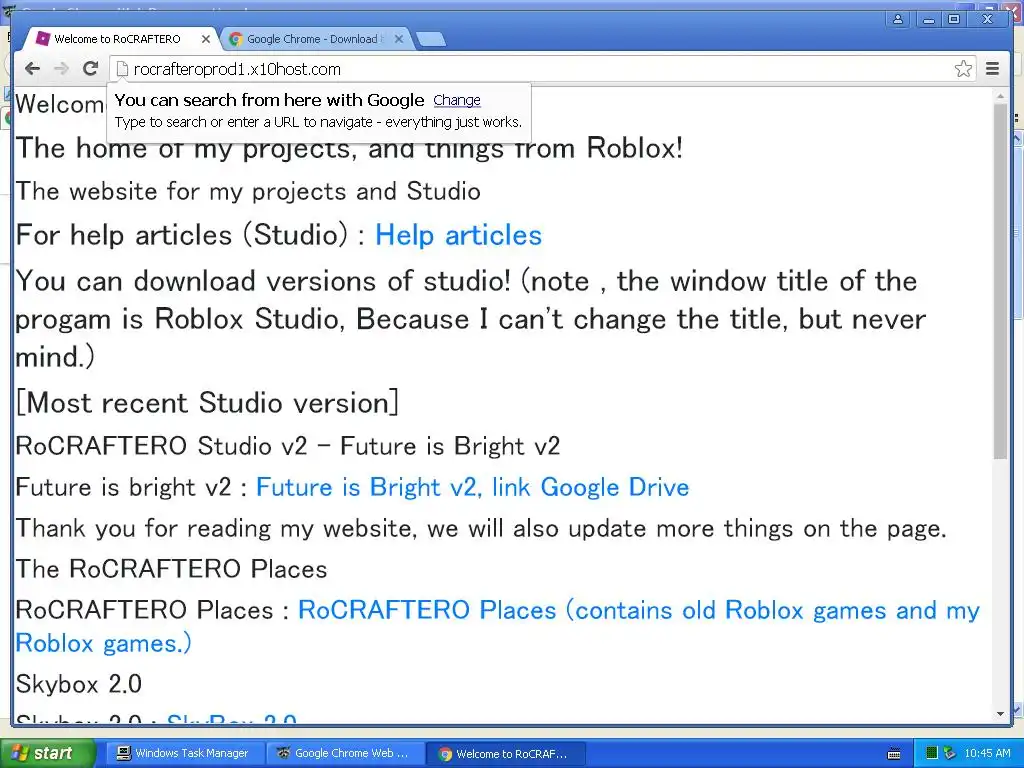Click the page icon in the address bar
Viewport: 1024px width, 768px height.
(x=122, y=69)
